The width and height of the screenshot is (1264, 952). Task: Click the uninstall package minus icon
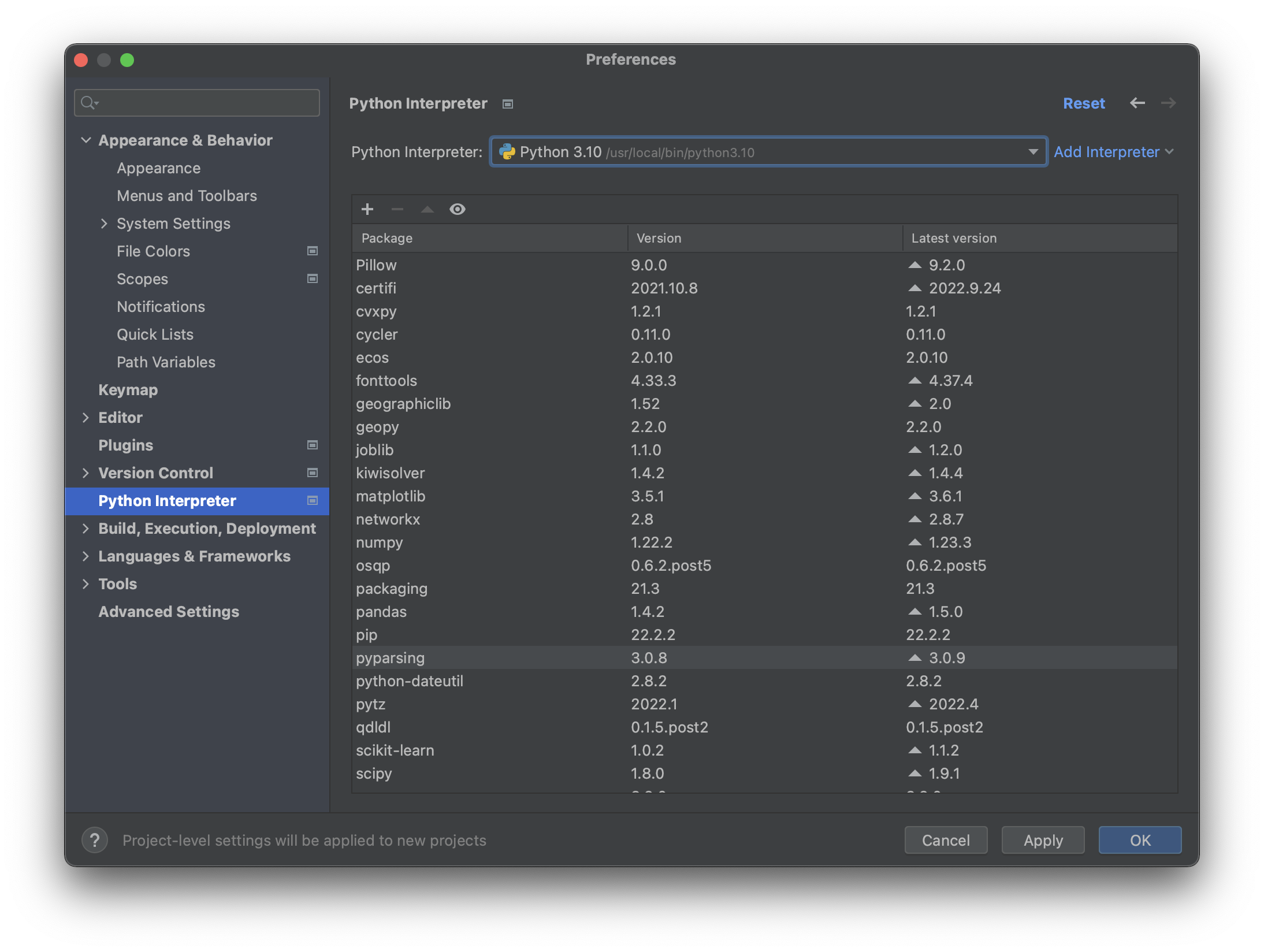(x=397, y=209)
